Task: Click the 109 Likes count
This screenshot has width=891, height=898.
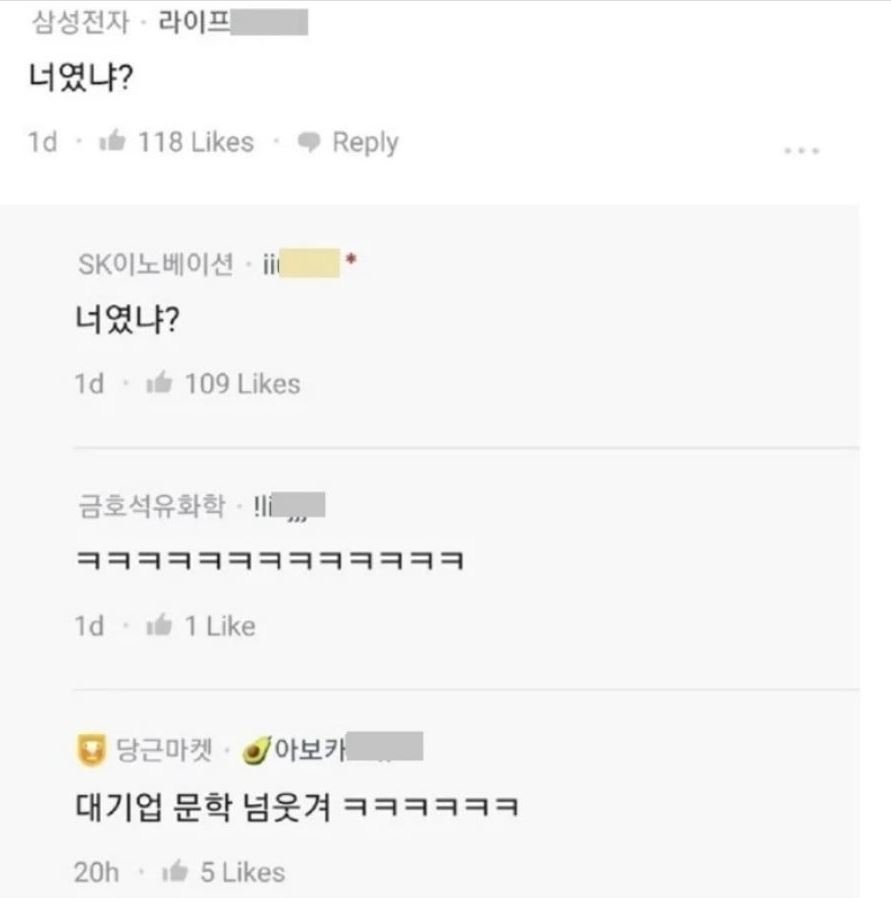Action: pyautogui.click(x=242, y=384)
